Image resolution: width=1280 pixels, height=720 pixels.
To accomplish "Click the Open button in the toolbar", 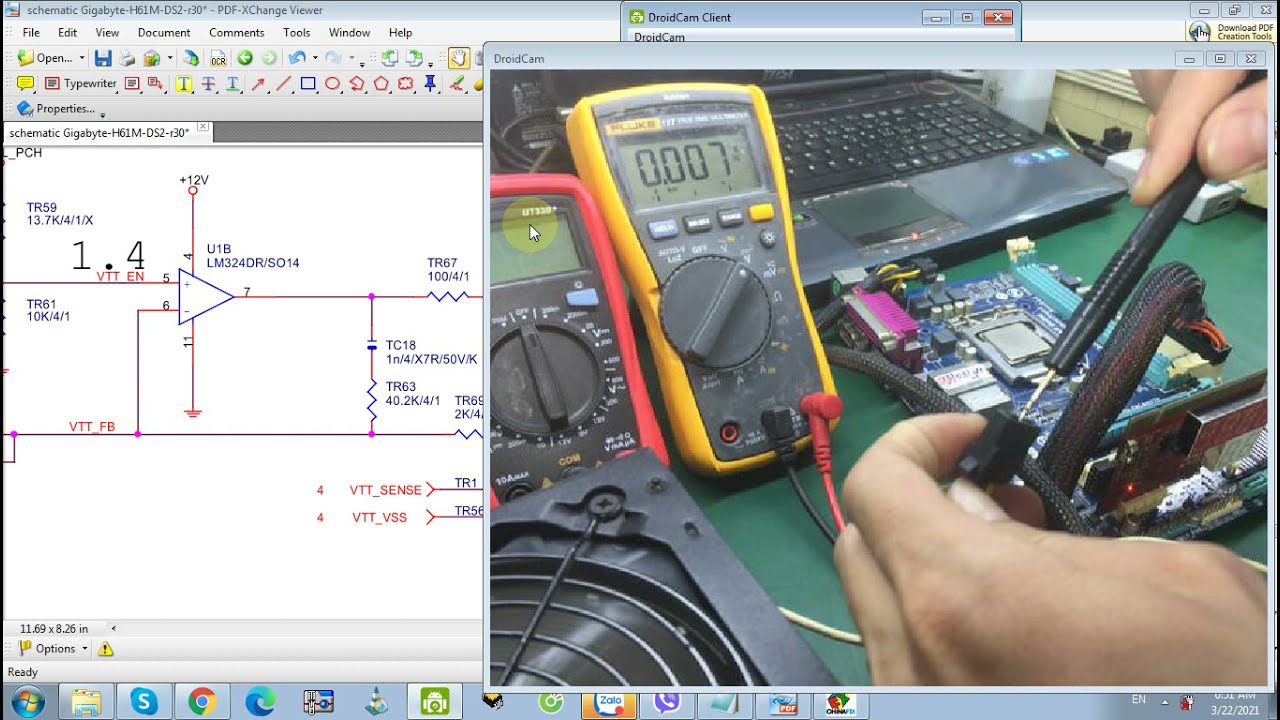I will pyautogui.click(x=45, y=58).
